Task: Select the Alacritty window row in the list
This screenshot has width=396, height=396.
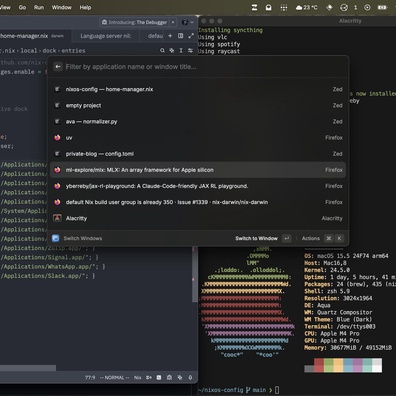Action: click(x=198, y=218)
